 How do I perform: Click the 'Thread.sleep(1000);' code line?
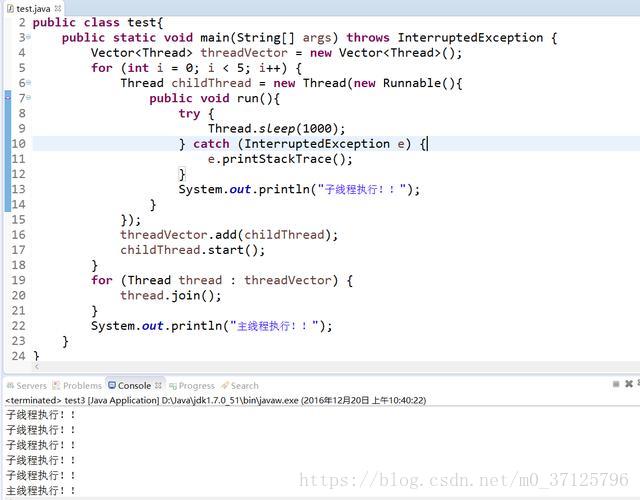(x=276, y=129)
